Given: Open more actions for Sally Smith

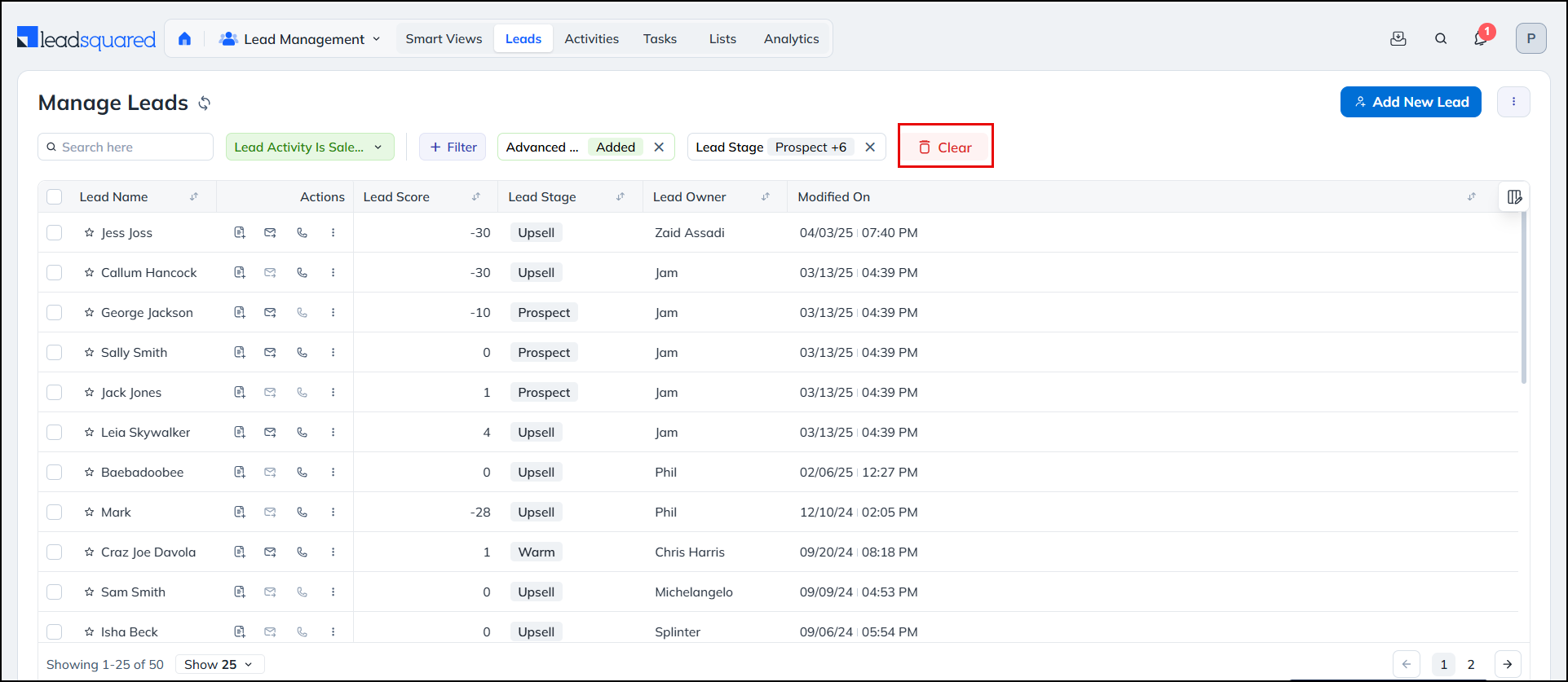Looking at the screenshot, I should pyautogui.click(x=333, y=353).
